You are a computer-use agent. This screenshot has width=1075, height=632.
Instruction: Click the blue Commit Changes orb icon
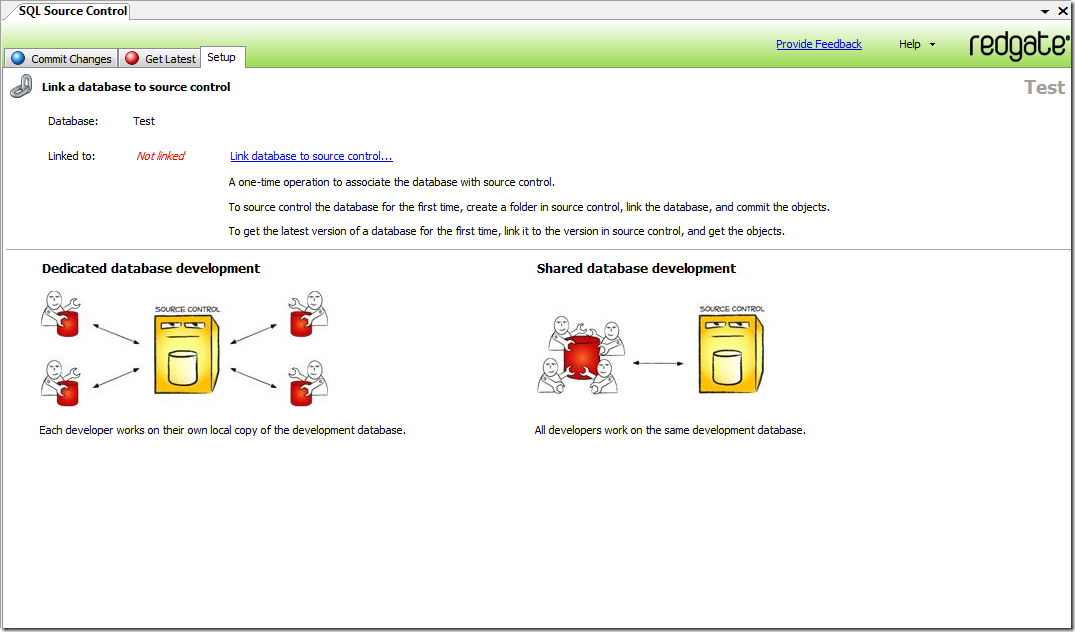tap(19, 58)
